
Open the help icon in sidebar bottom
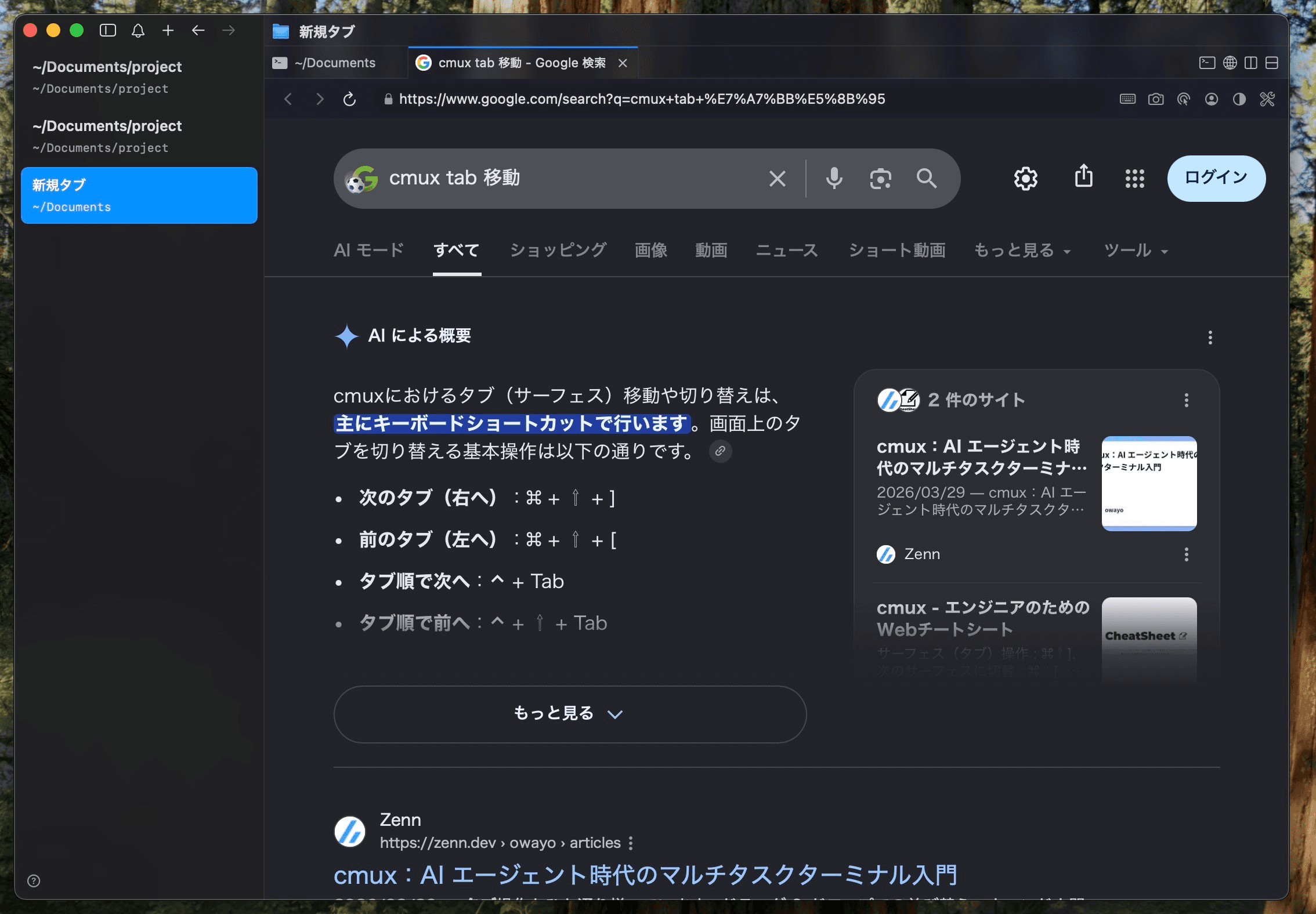pyautogui.click(x=34, y=881)
